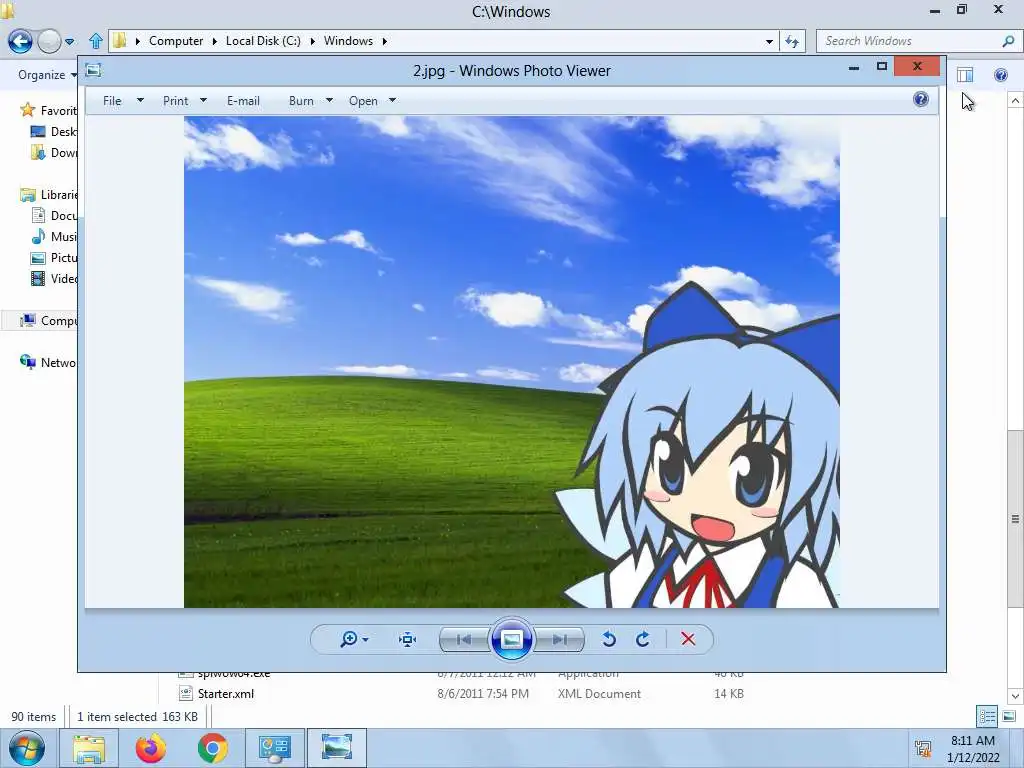This screenshot has width=1024, height=768.
Task: Click the Photo Viewer taskbar button
Action: pyautogui.click(x=336, y=748)
